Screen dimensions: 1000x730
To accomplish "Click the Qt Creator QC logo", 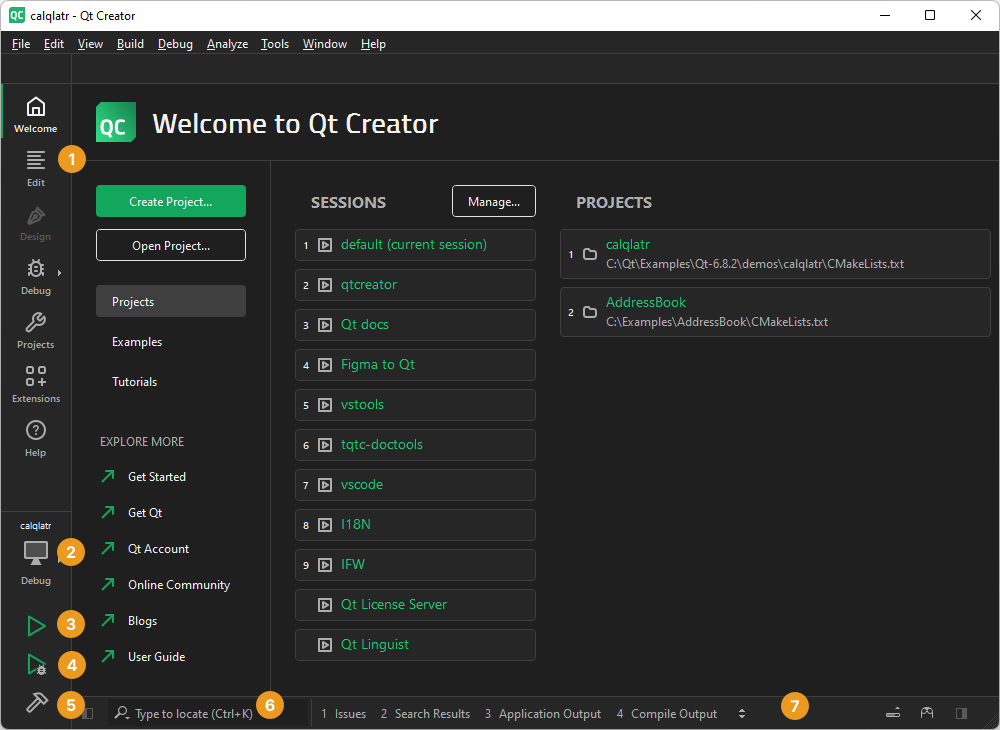I will (116, 122).
